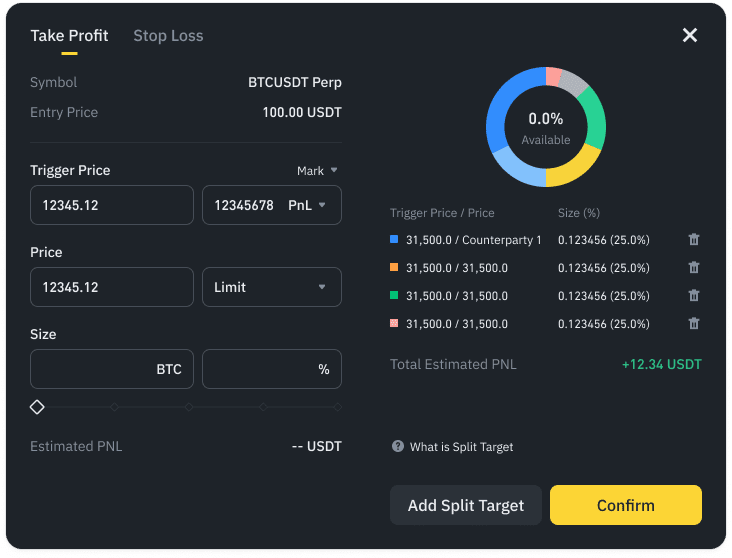Click the blue Counterparty 1 color swatch
732x558 pixels.
394,239
